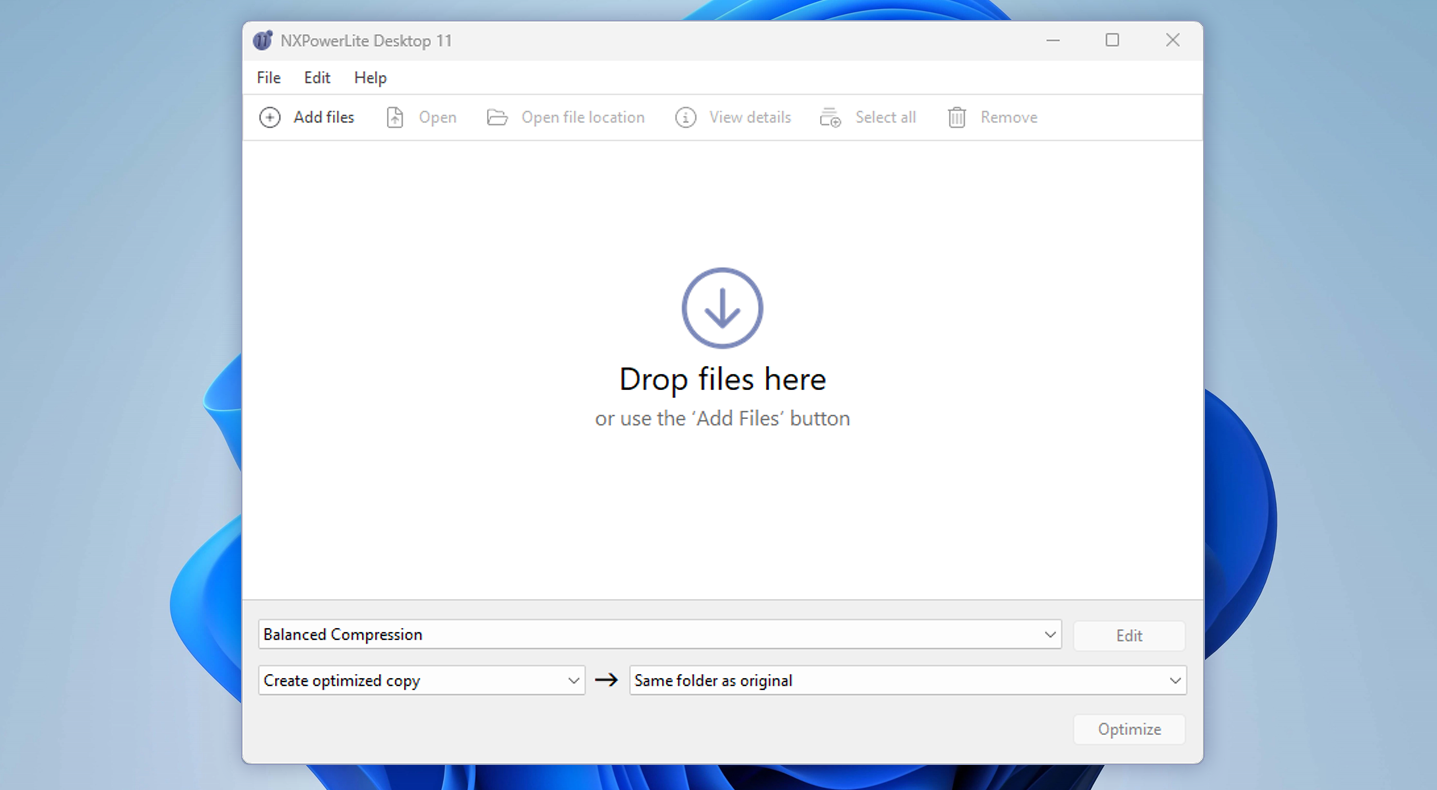1437x790 pixels.
Task: Click the Drop files here area
Action: click(722, 380)
